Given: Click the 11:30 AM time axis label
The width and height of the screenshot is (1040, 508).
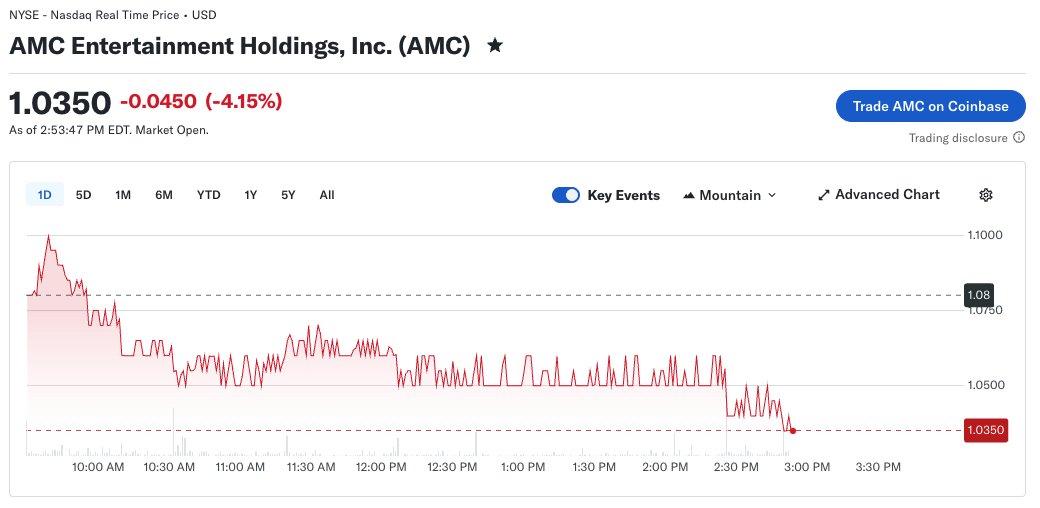Looking at the screenshot, I should point(310,467).
